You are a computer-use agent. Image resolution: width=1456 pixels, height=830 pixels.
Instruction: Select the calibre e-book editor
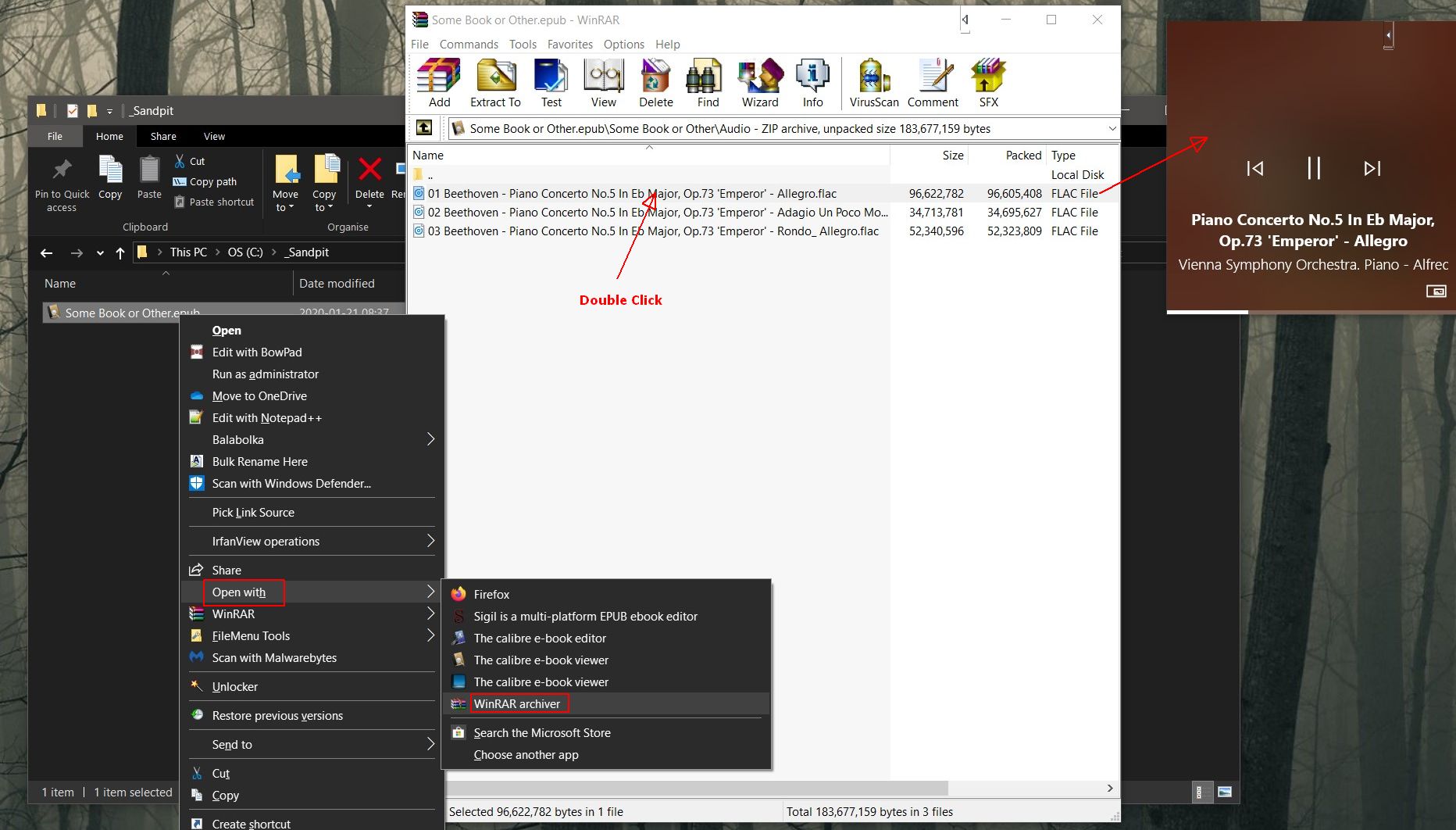(606, 638)
